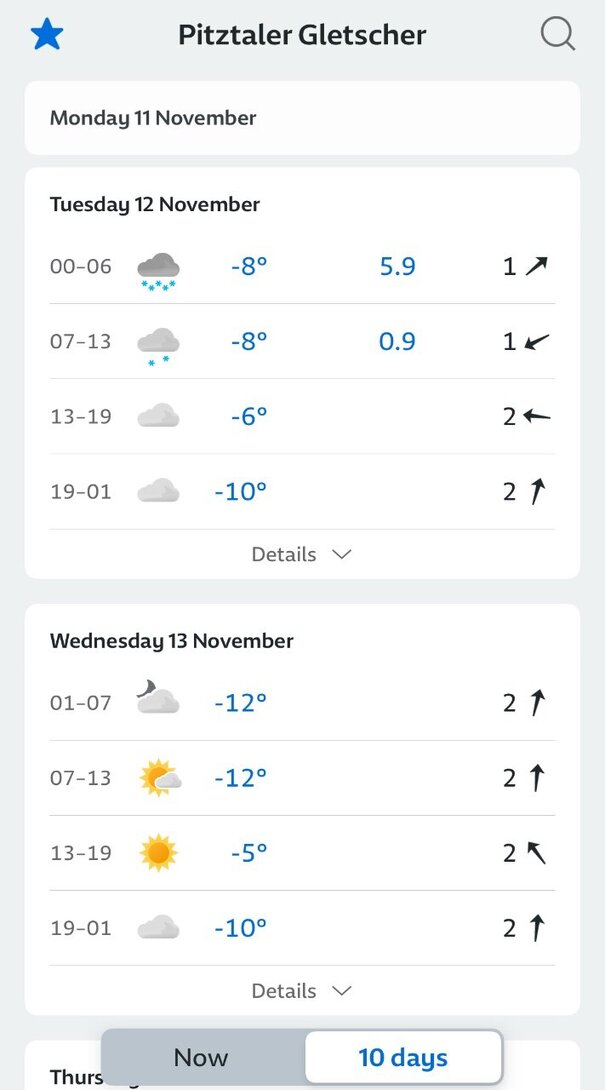Select the Tuesday 07–13 forecast row
Image resolution: width=605 pixels, height=1090 pixels.
click(302, 341)
